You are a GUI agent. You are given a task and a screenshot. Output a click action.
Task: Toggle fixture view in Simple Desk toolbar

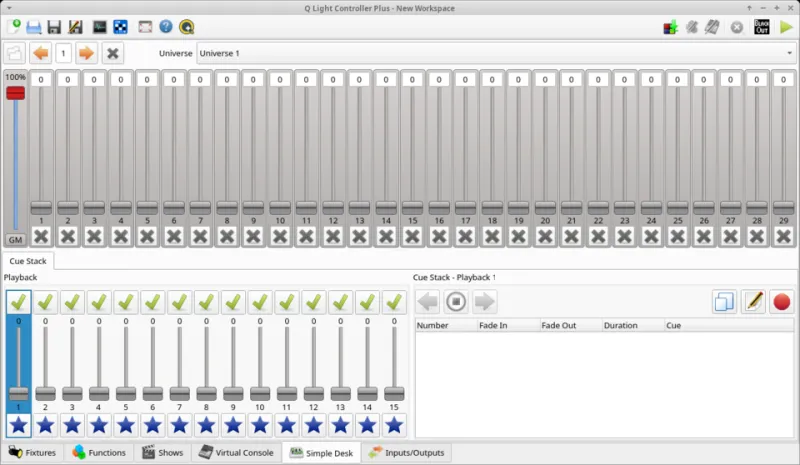coord(14,53)
